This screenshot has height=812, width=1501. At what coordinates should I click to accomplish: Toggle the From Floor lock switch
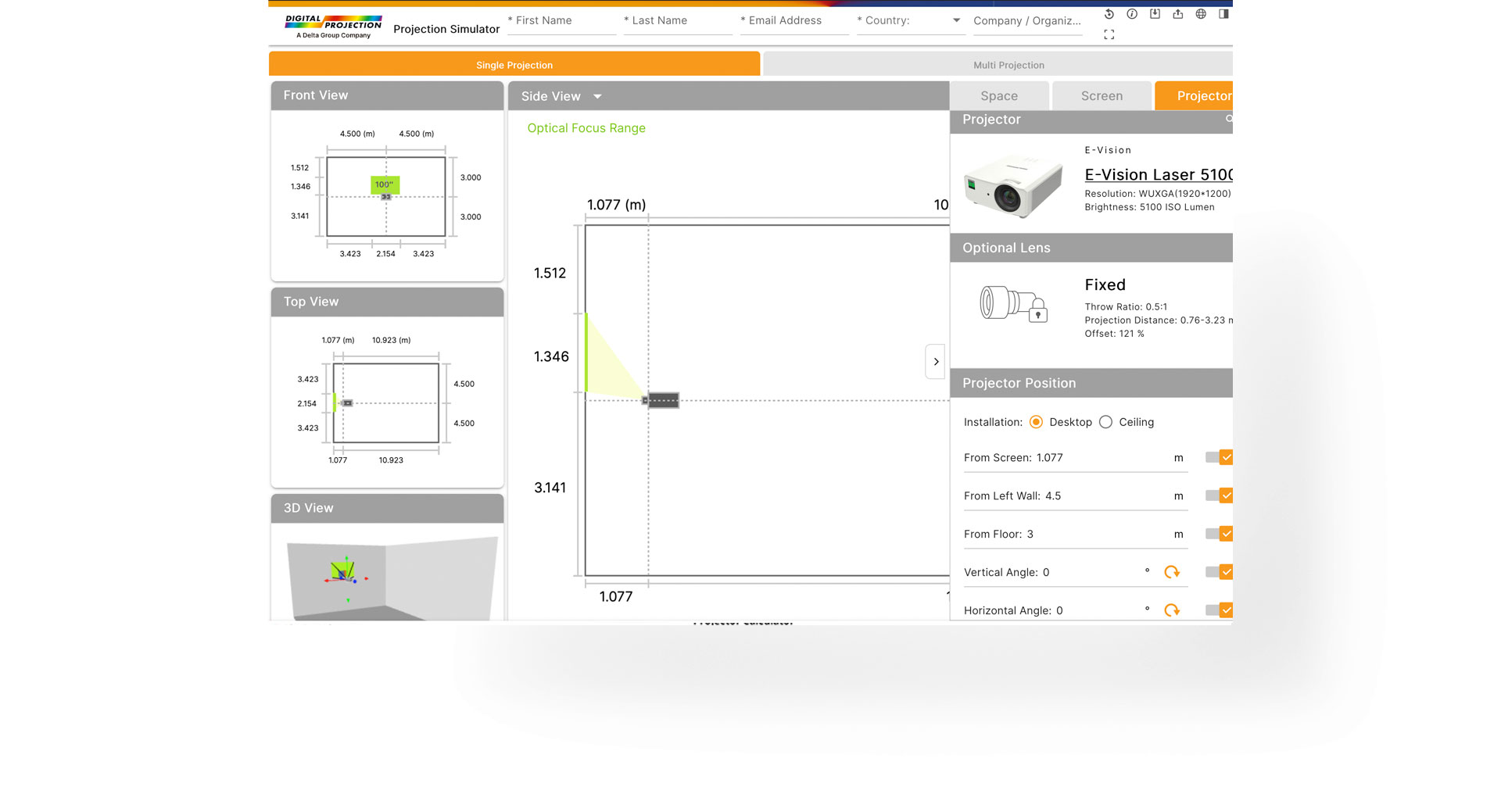pyautogui.click(x=1219, y=534)
